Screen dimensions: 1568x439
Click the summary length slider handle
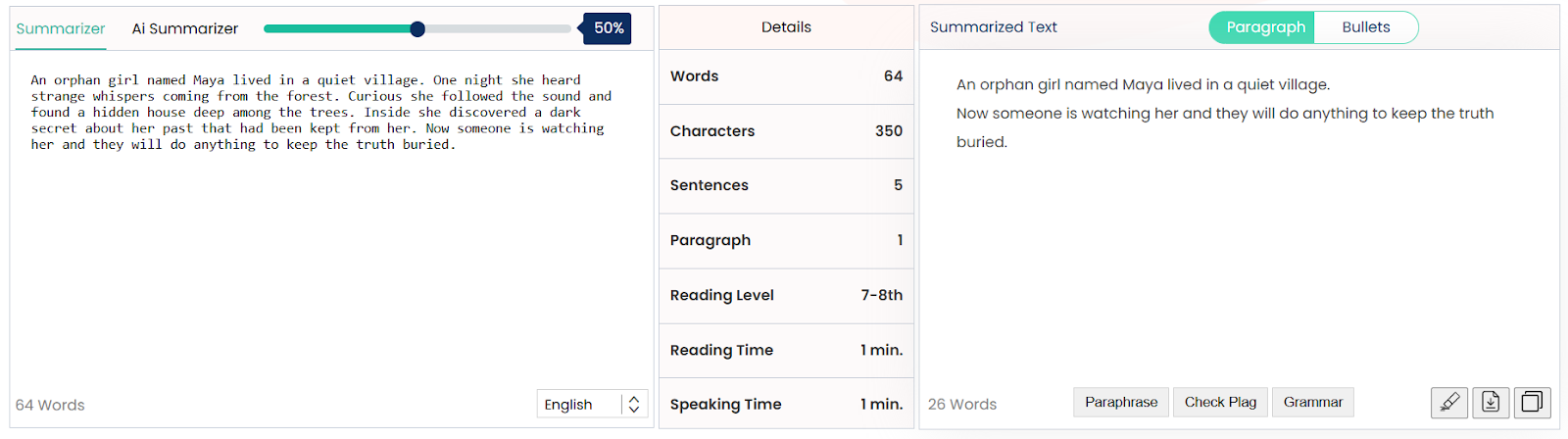point(417,28)
